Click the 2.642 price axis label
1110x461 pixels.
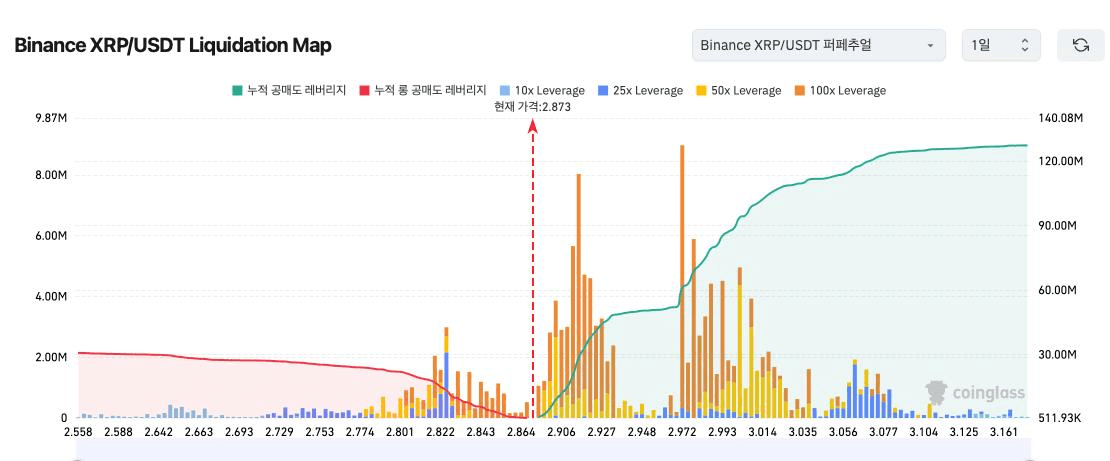159,432
